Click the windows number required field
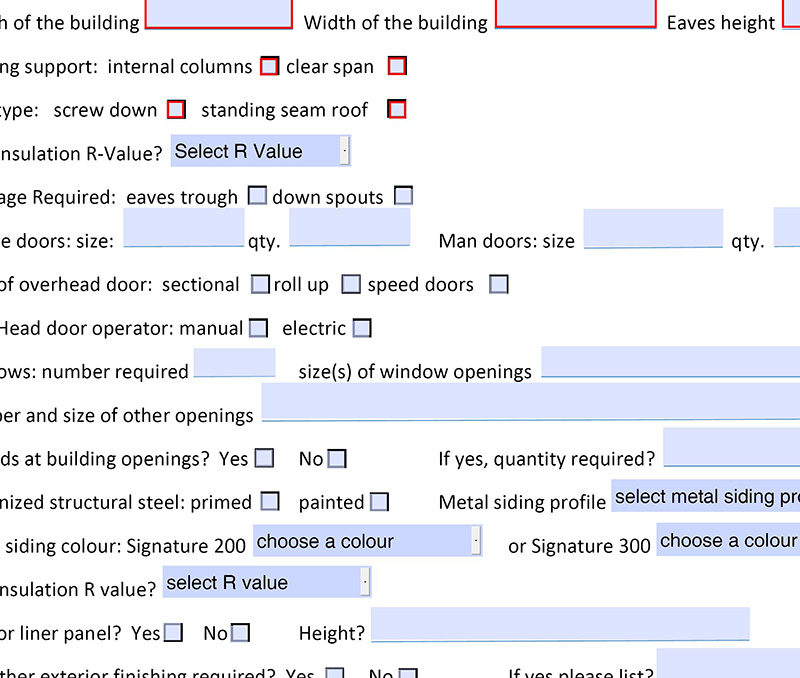800x678 pixels. [x=234, y=363]
